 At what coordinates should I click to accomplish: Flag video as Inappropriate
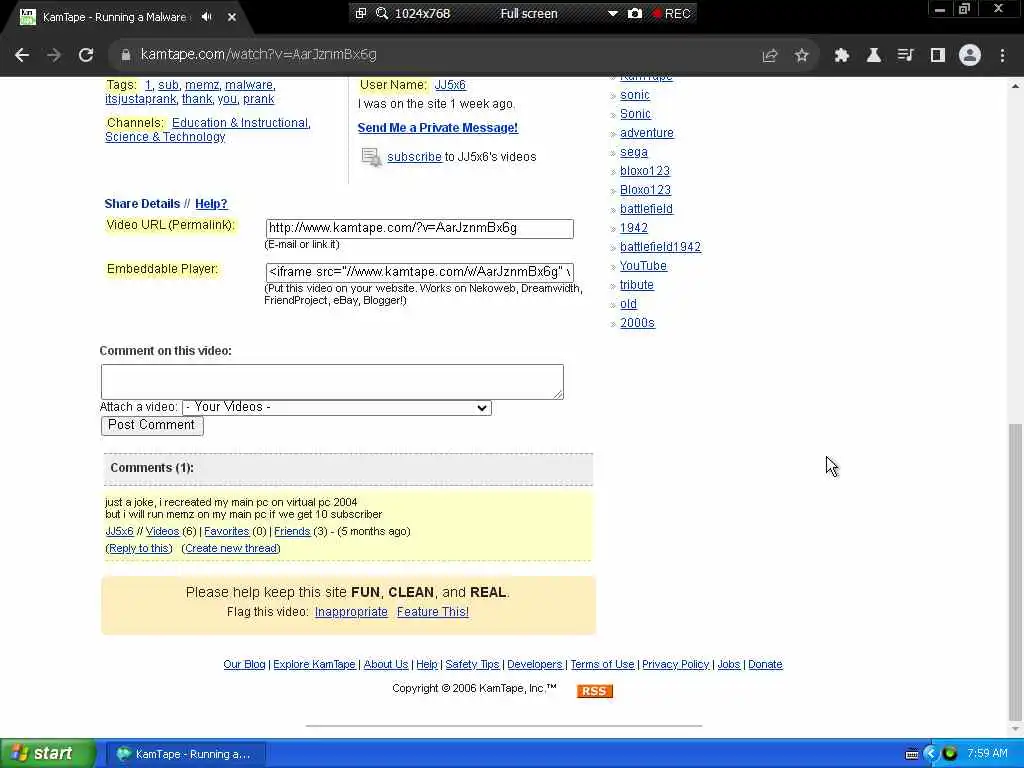[x=351, y=612]
